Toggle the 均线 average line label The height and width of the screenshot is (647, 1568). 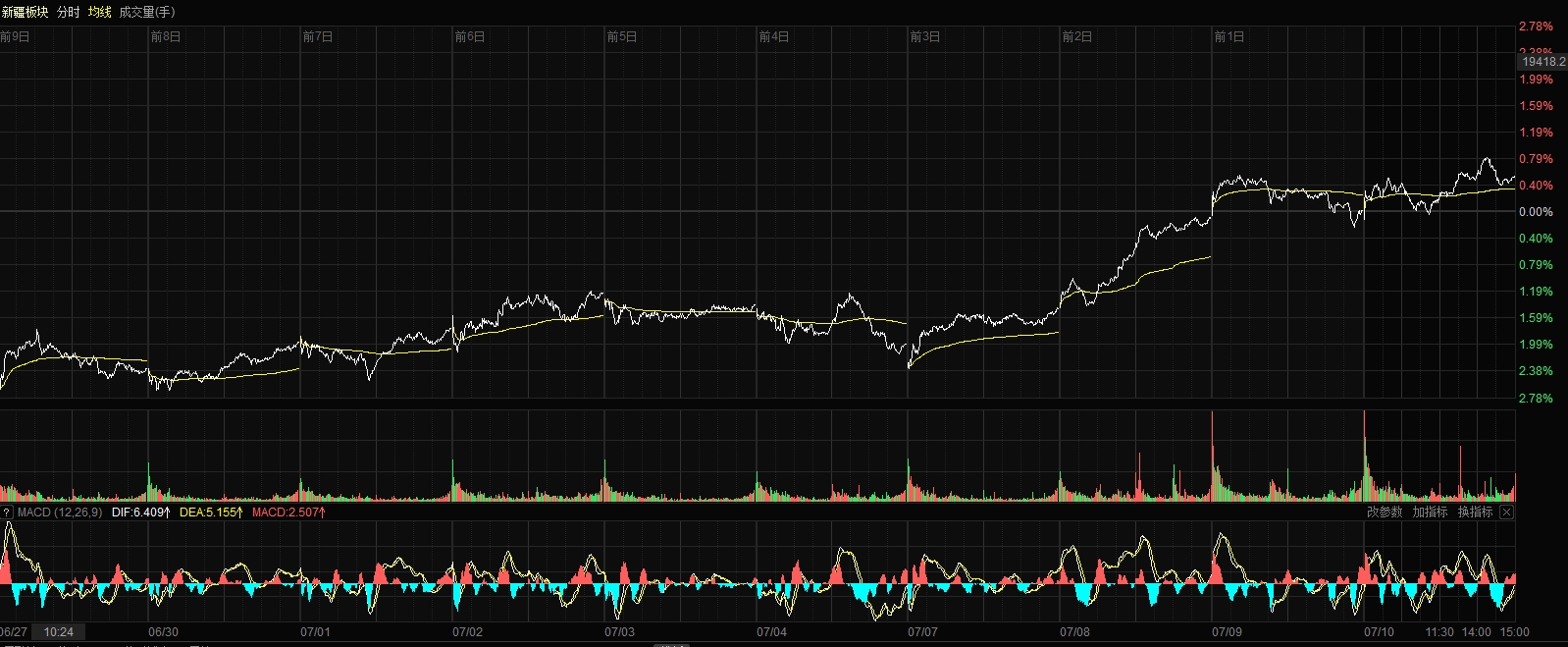coord(100,12)
